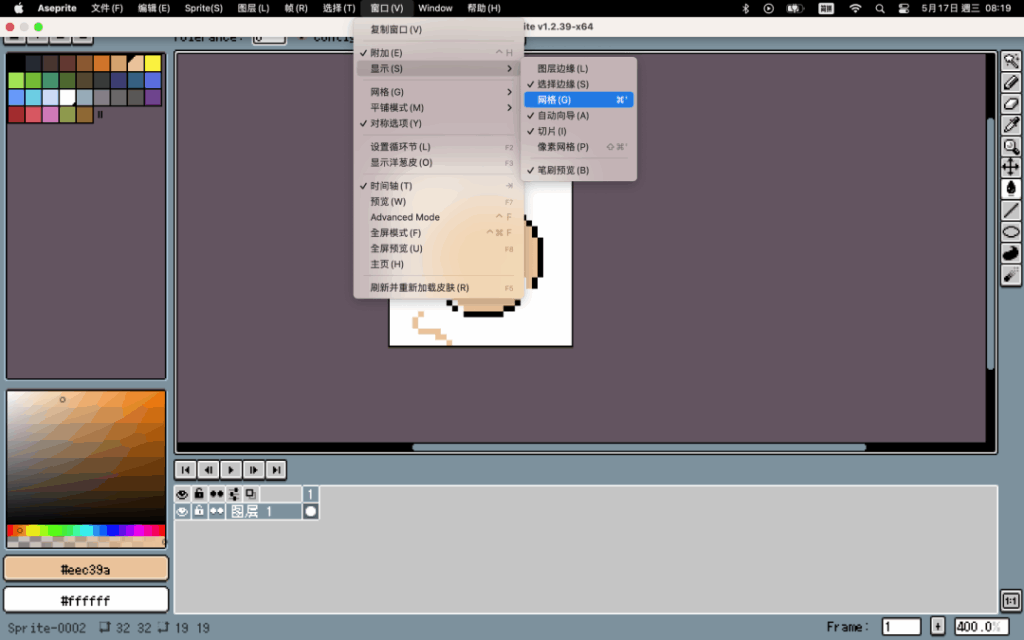1024x640 pixels.
Task: Pick the Eraser tool
Action: [1011, 103]
